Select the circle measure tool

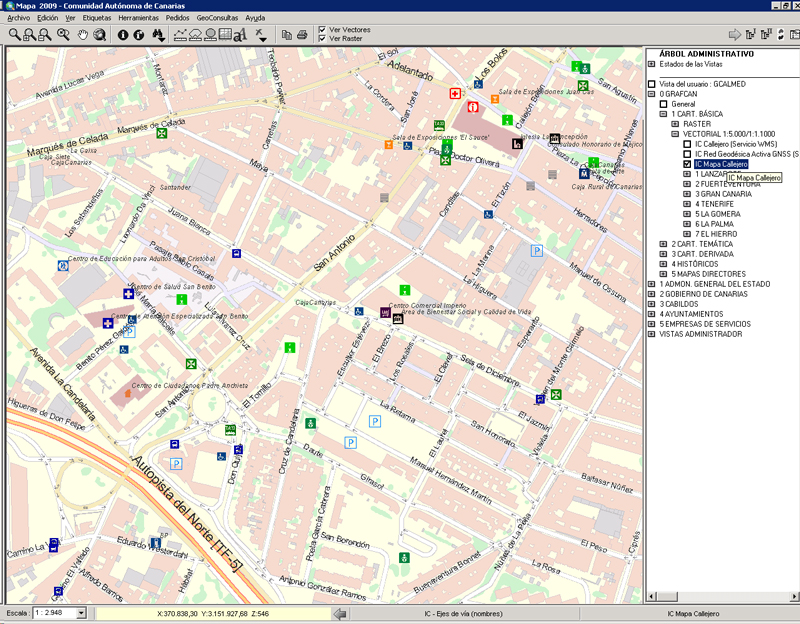(x=210, y=35)
